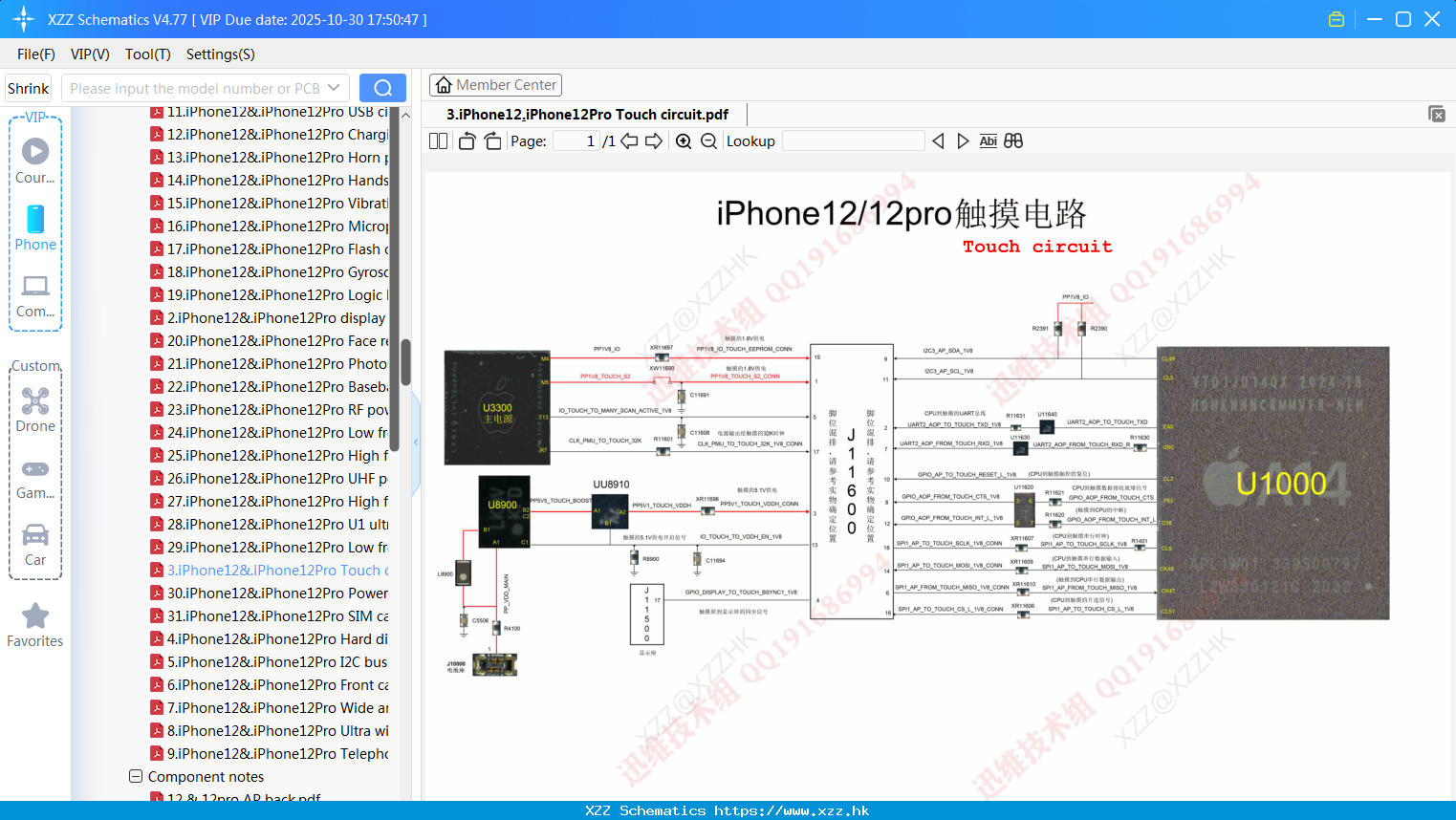This screenshot has width=1456, height=820.
Task: Open the File(F) menu
Action: [x=36, y=54]
